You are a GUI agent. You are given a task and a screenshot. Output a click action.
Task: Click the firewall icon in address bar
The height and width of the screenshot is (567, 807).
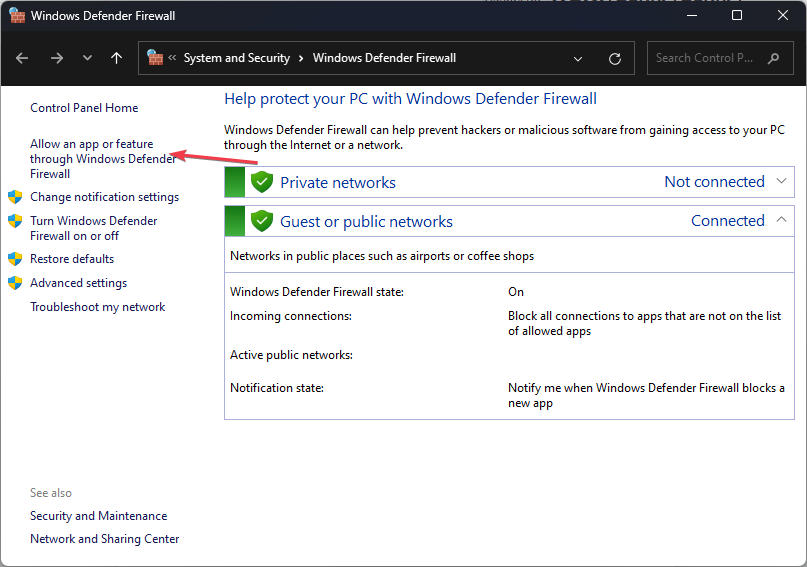[x=155, y=58]
